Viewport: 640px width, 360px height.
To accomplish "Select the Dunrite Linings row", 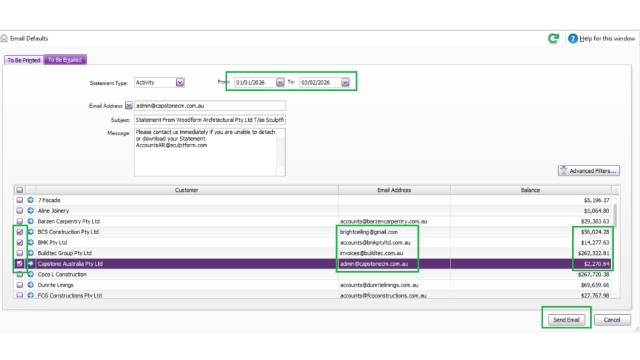I will [x=313, y=285].
